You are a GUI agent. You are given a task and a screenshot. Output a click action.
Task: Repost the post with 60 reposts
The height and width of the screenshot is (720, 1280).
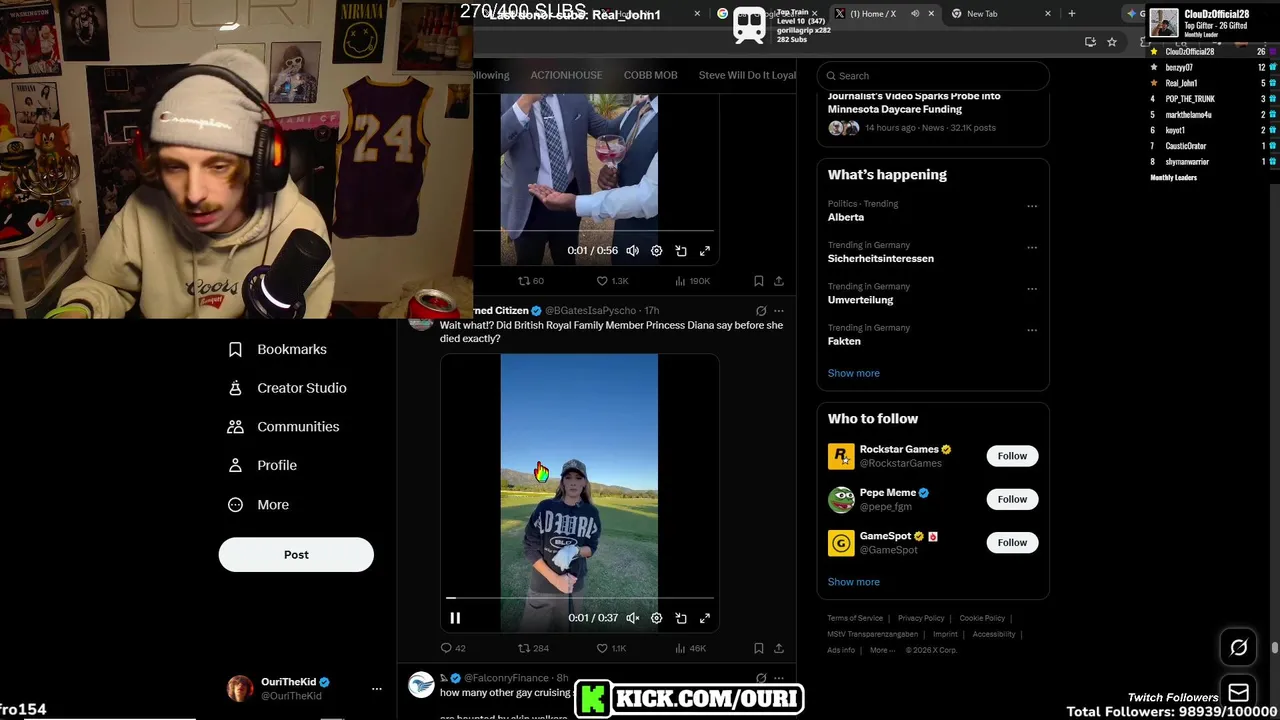pos(531,281)
